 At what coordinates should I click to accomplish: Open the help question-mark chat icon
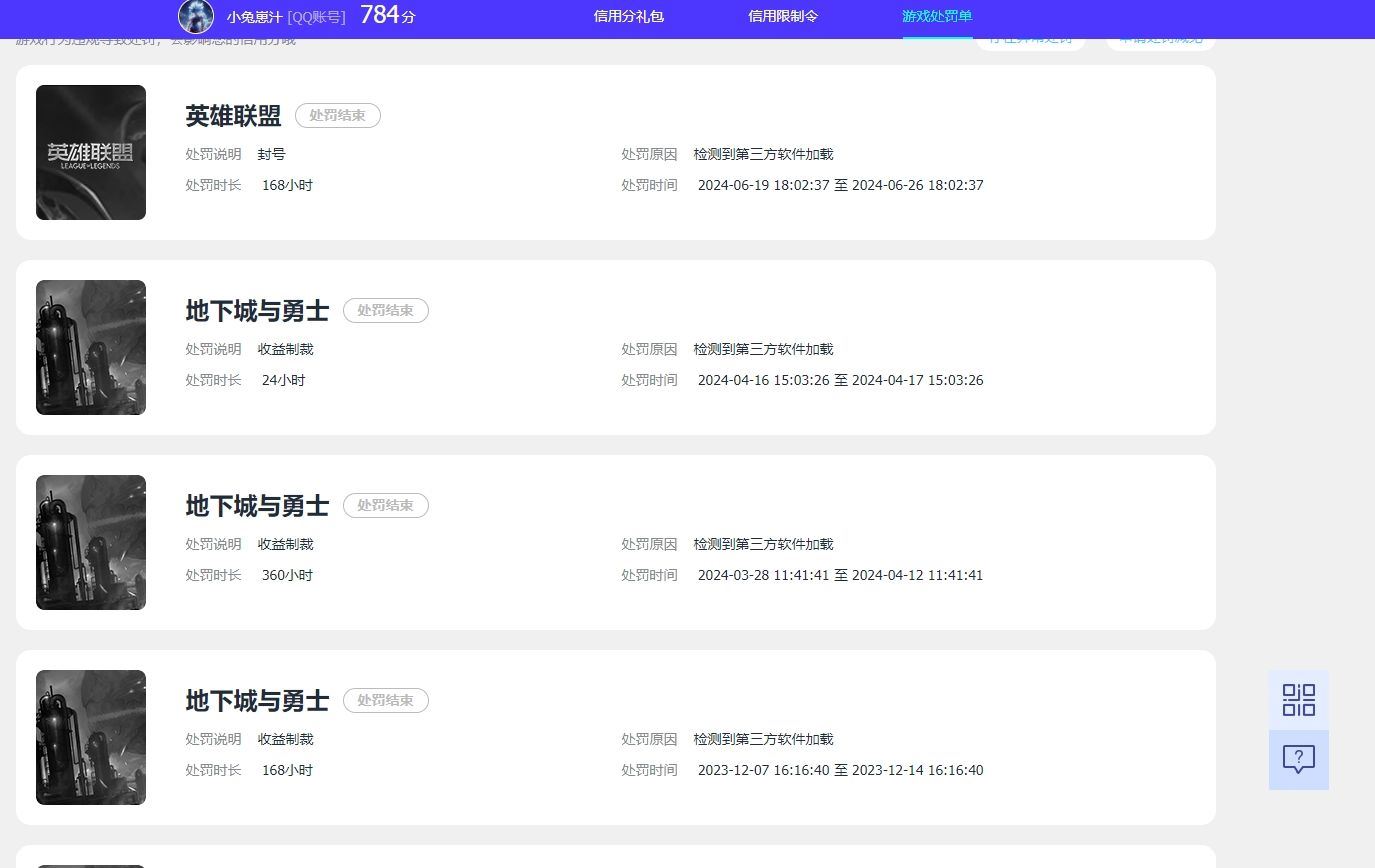point(1298,760)
